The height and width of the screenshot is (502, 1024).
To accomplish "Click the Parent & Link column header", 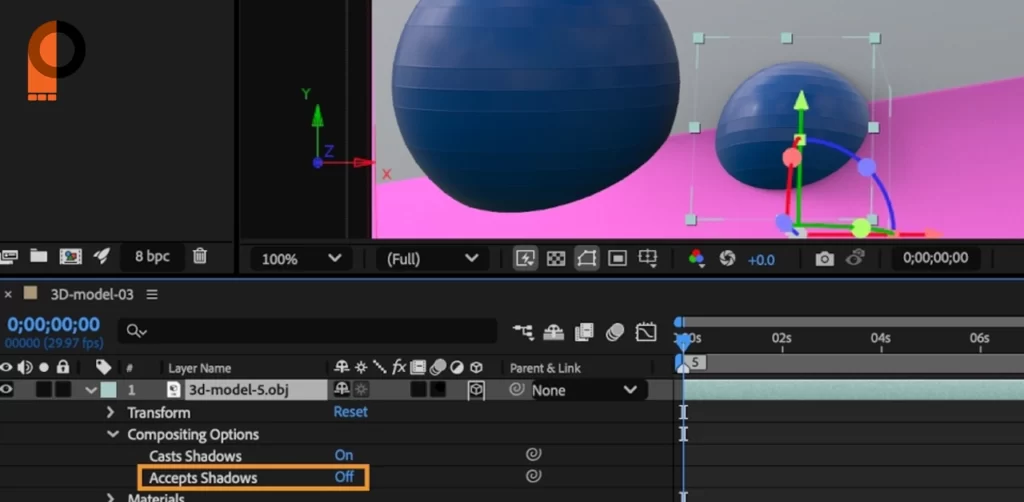I will pyautogui.click(x=545, y=368).
